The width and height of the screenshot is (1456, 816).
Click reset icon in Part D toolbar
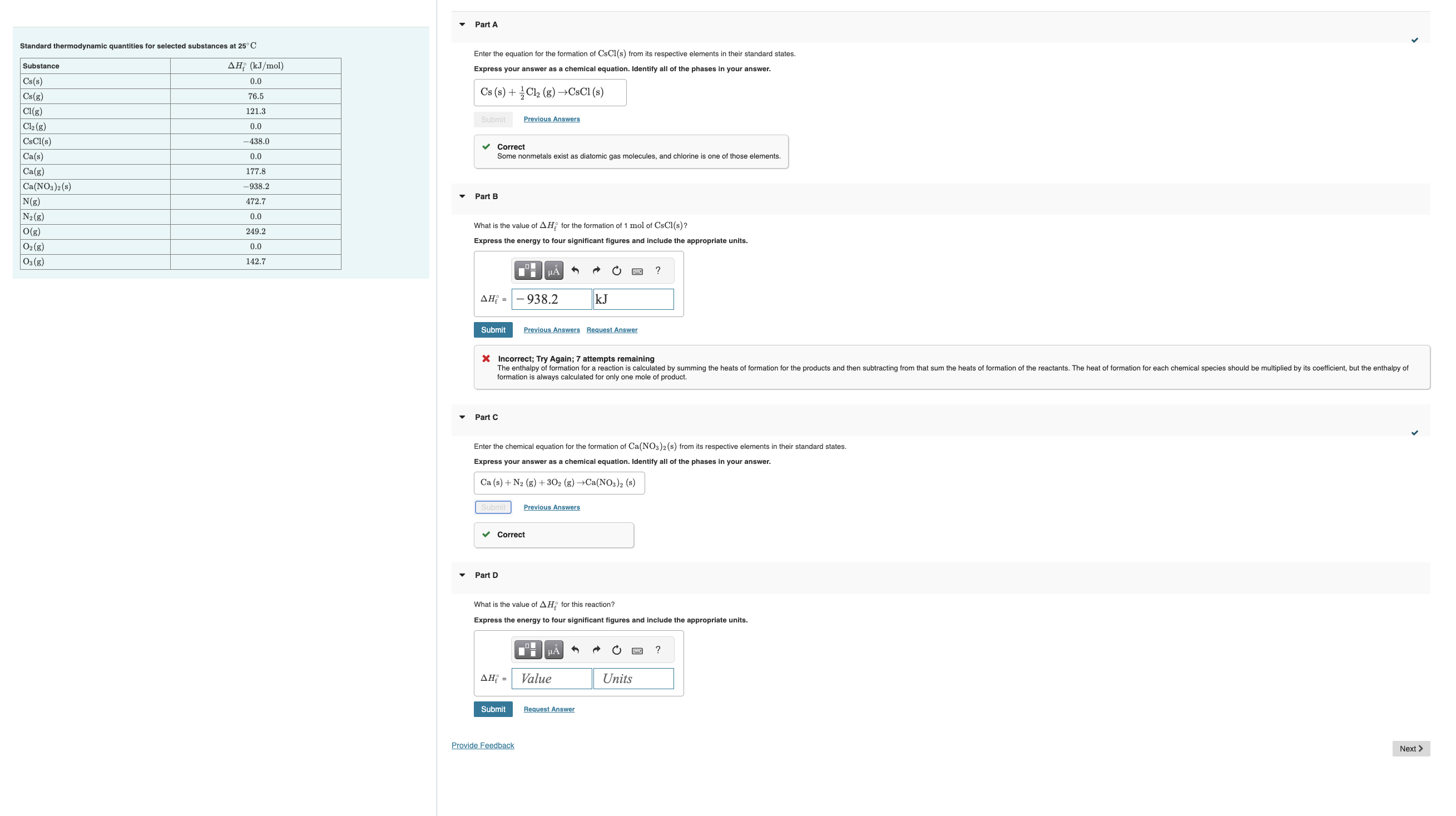[x=617, y=650]
